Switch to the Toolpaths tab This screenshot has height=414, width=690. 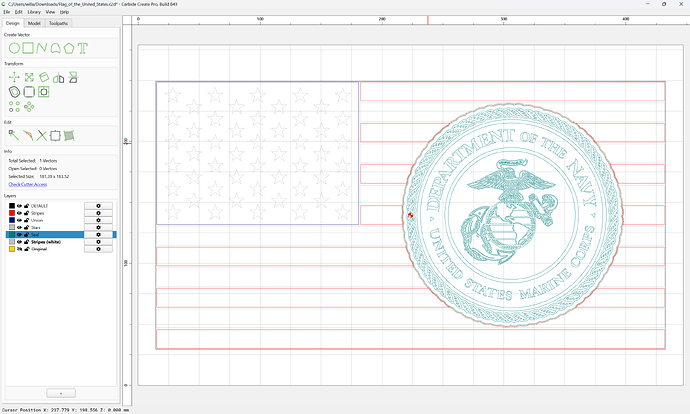point(58,23)
